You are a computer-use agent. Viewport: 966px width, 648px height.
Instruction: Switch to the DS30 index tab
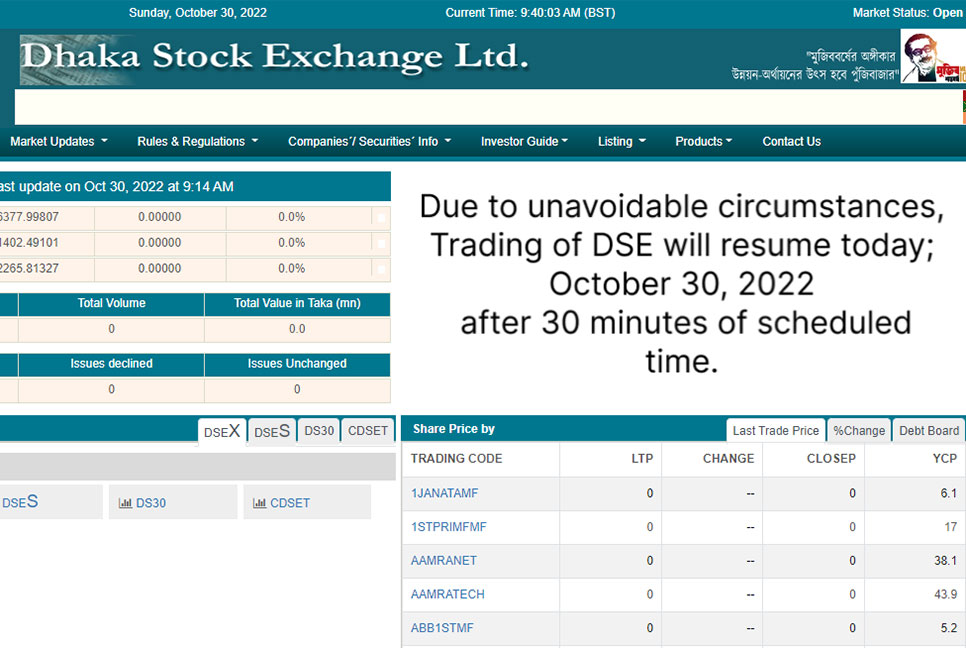point(319,431)
